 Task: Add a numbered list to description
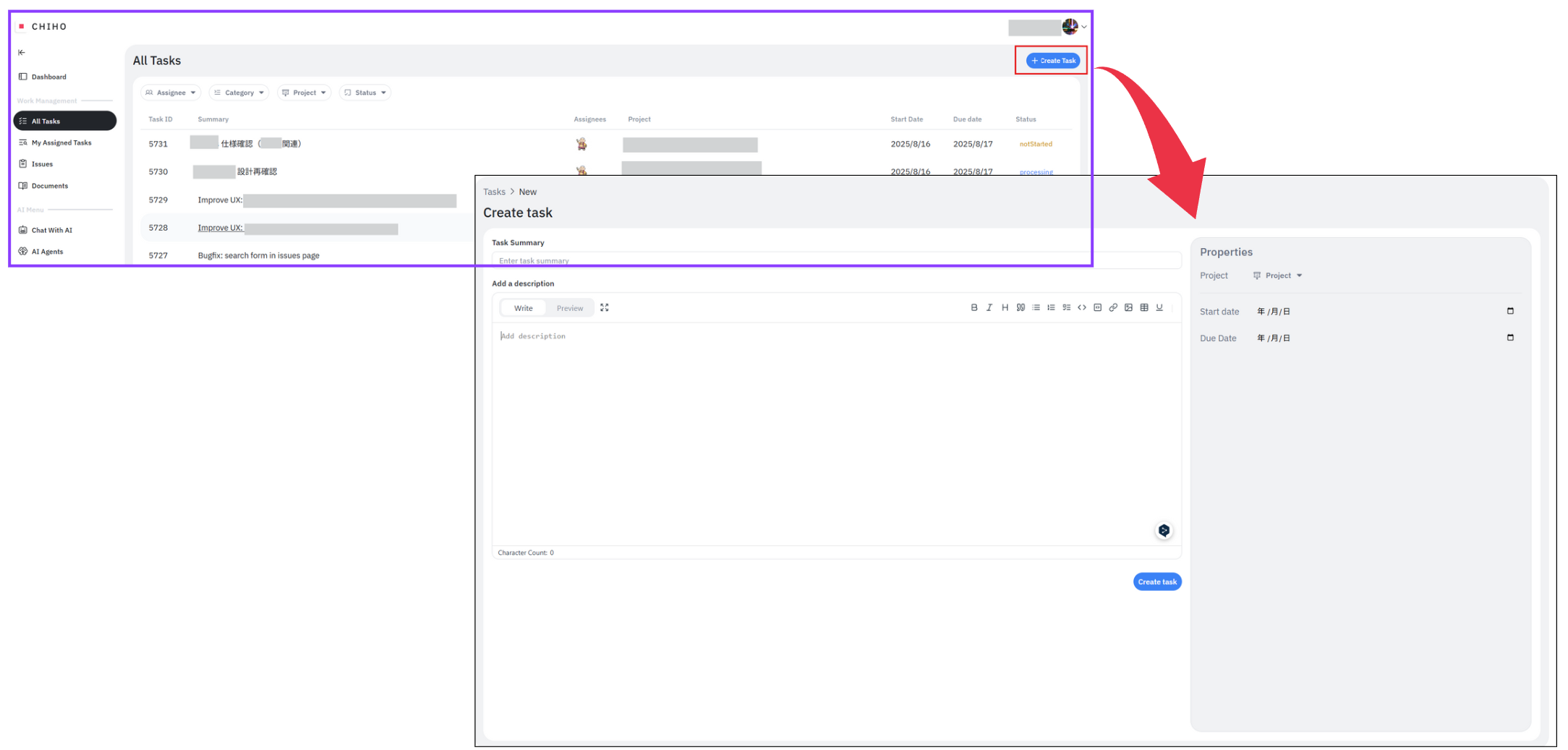1051,308
